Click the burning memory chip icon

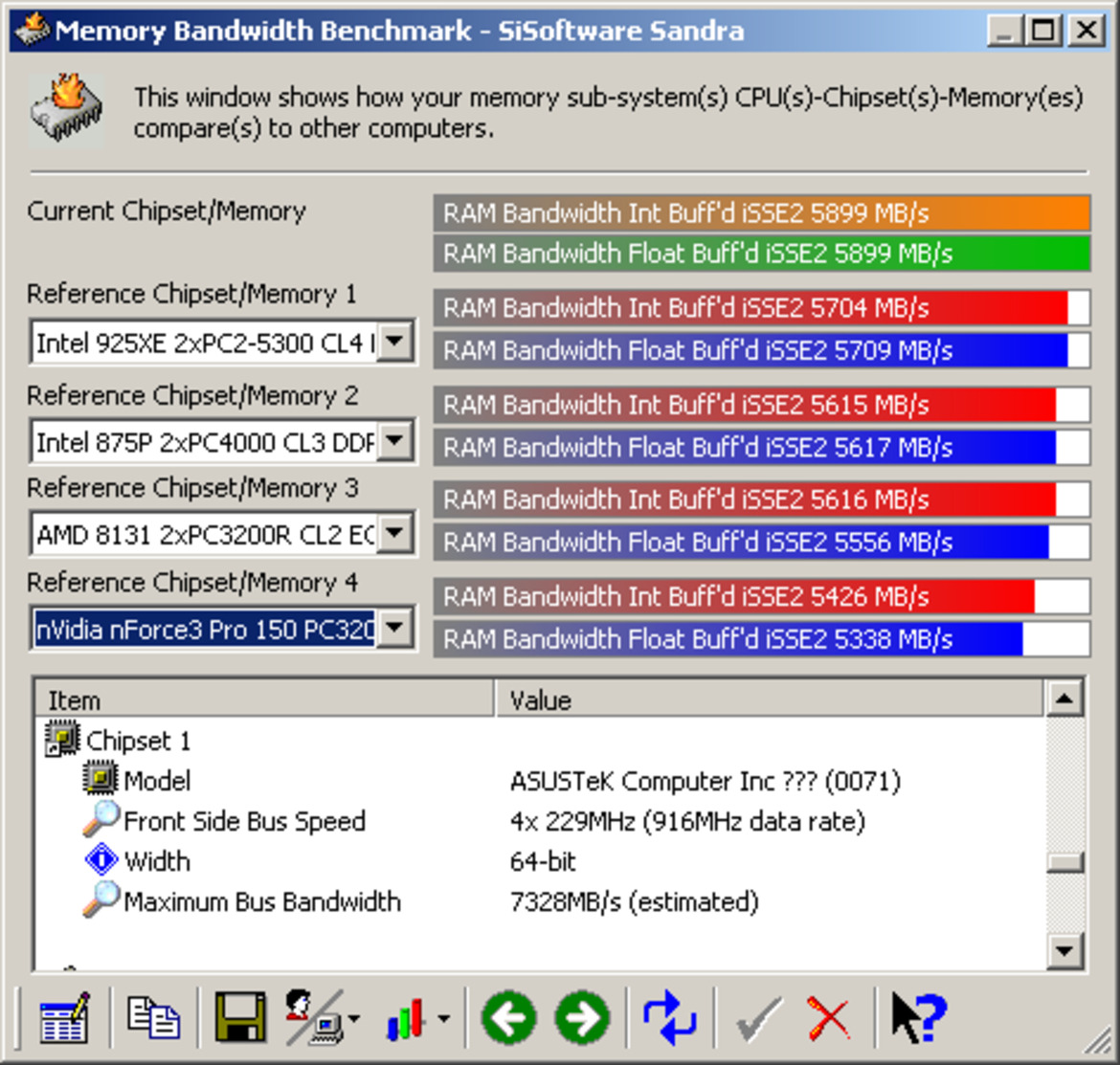point(66,109)
